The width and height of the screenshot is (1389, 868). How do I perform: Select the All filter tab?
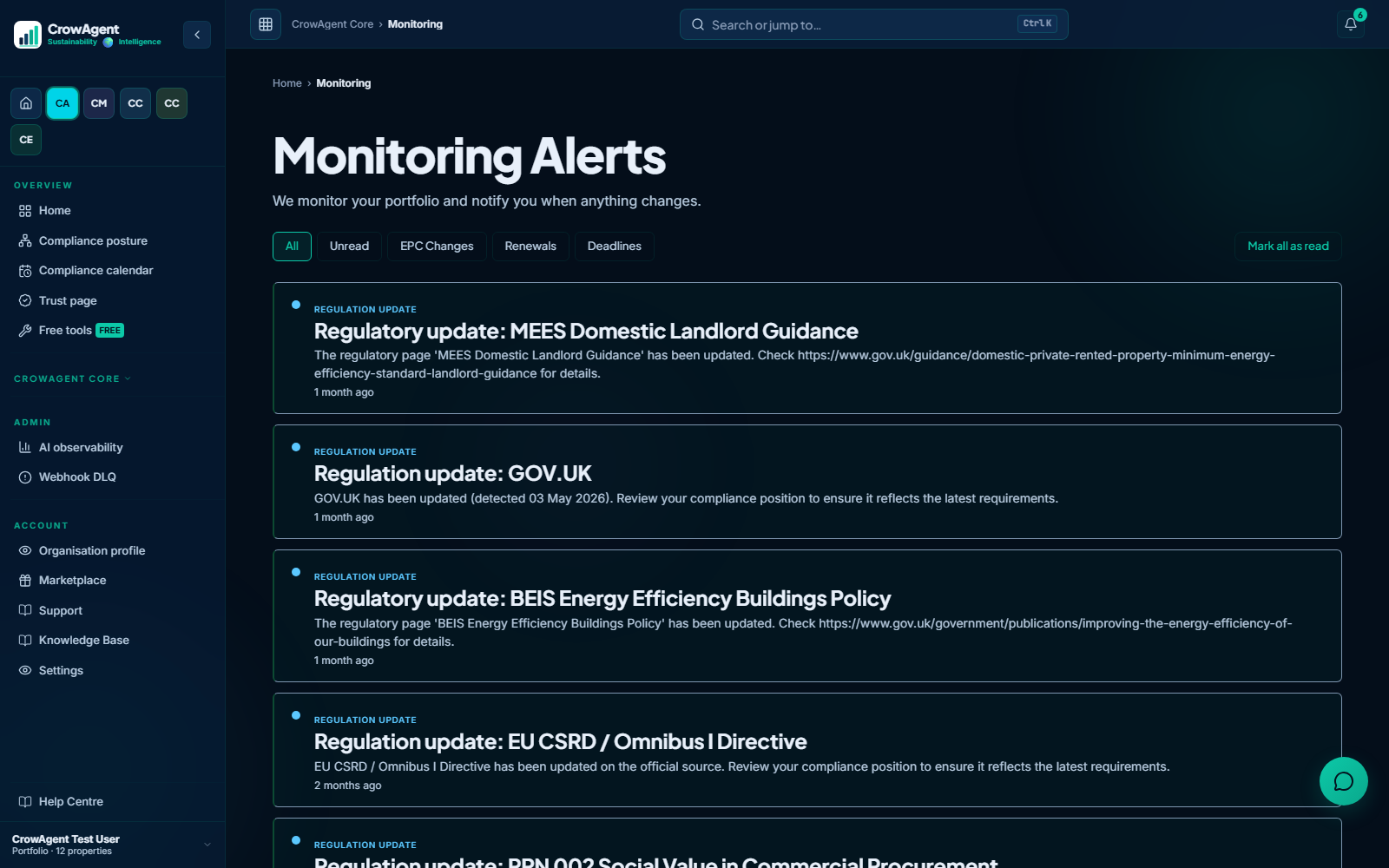click(292, 247)
